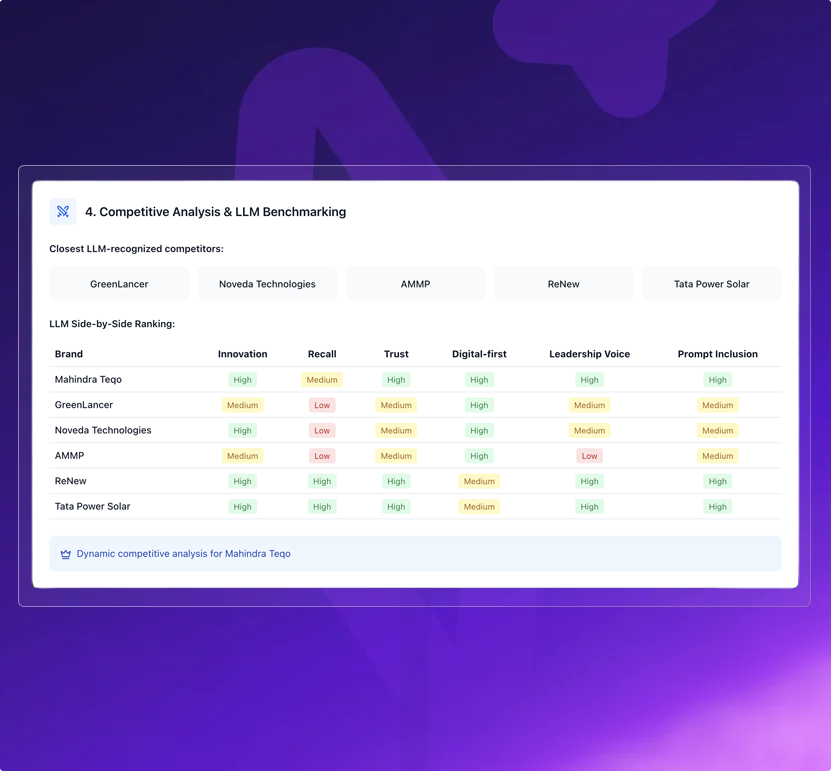
Task: Select the Digital-first column header
Action: [x=479, y=354]
